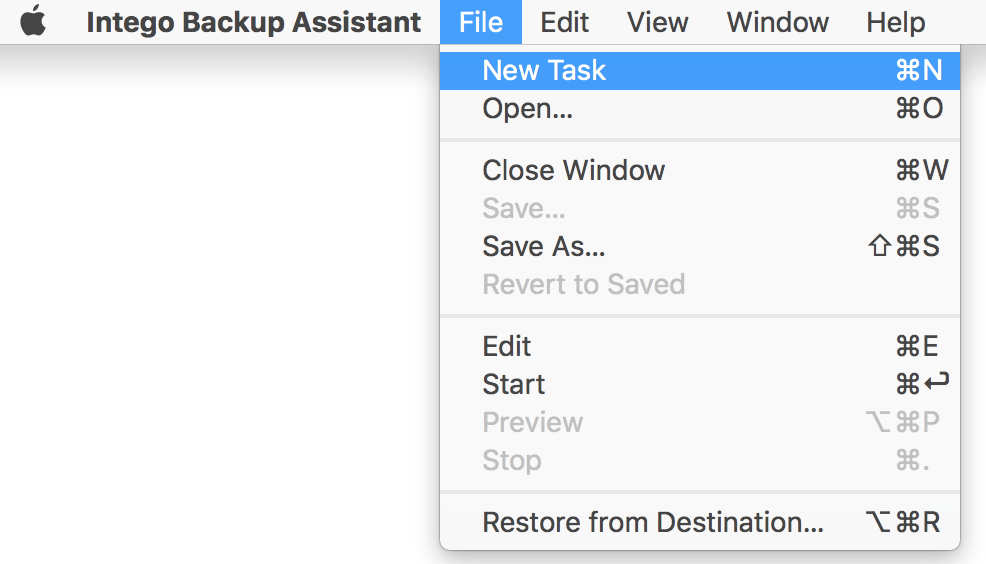Start the backup task via Start item
This screenshot has width=986, height=564.
[700, 384]
